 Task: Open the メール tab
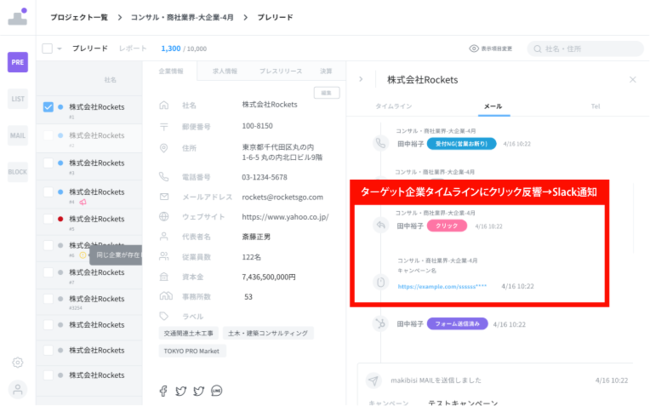[493, 107]
